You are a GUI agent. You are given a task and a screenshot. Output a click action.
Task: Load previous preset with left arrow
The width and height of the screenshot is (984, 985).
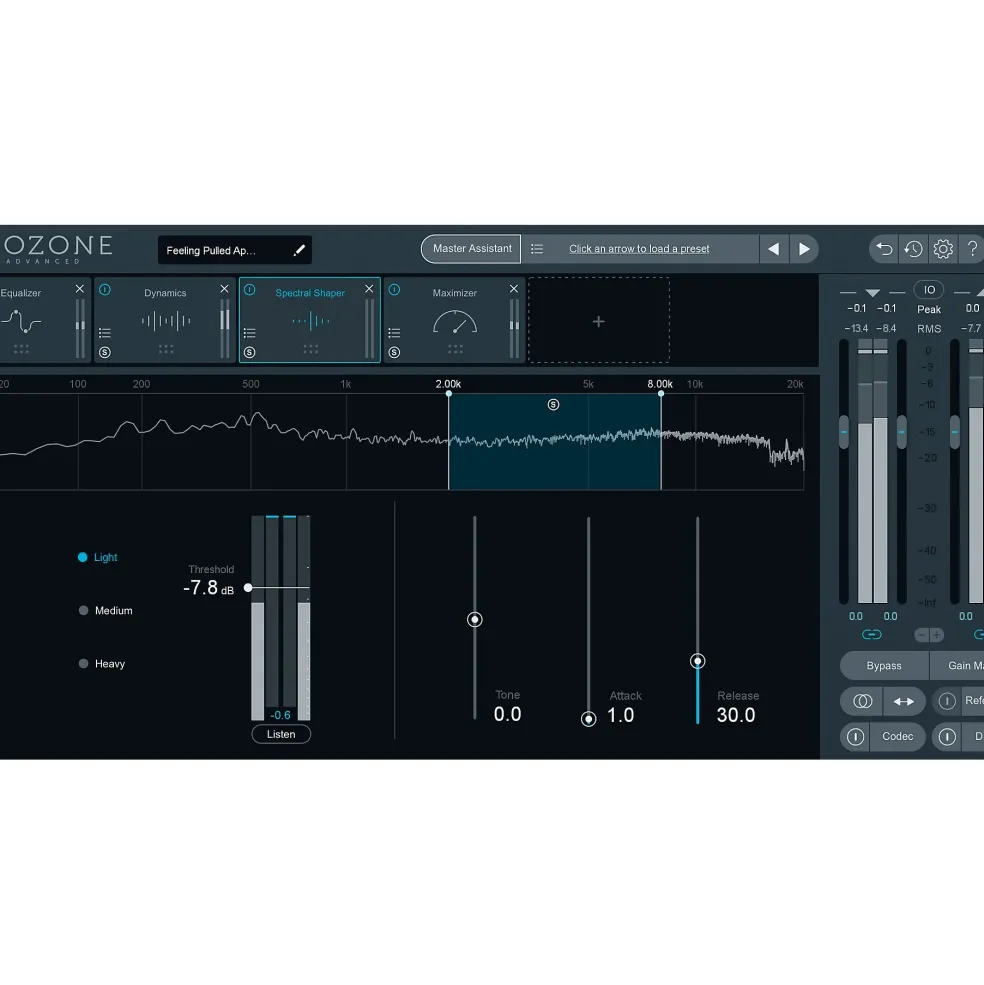point(774,249)
